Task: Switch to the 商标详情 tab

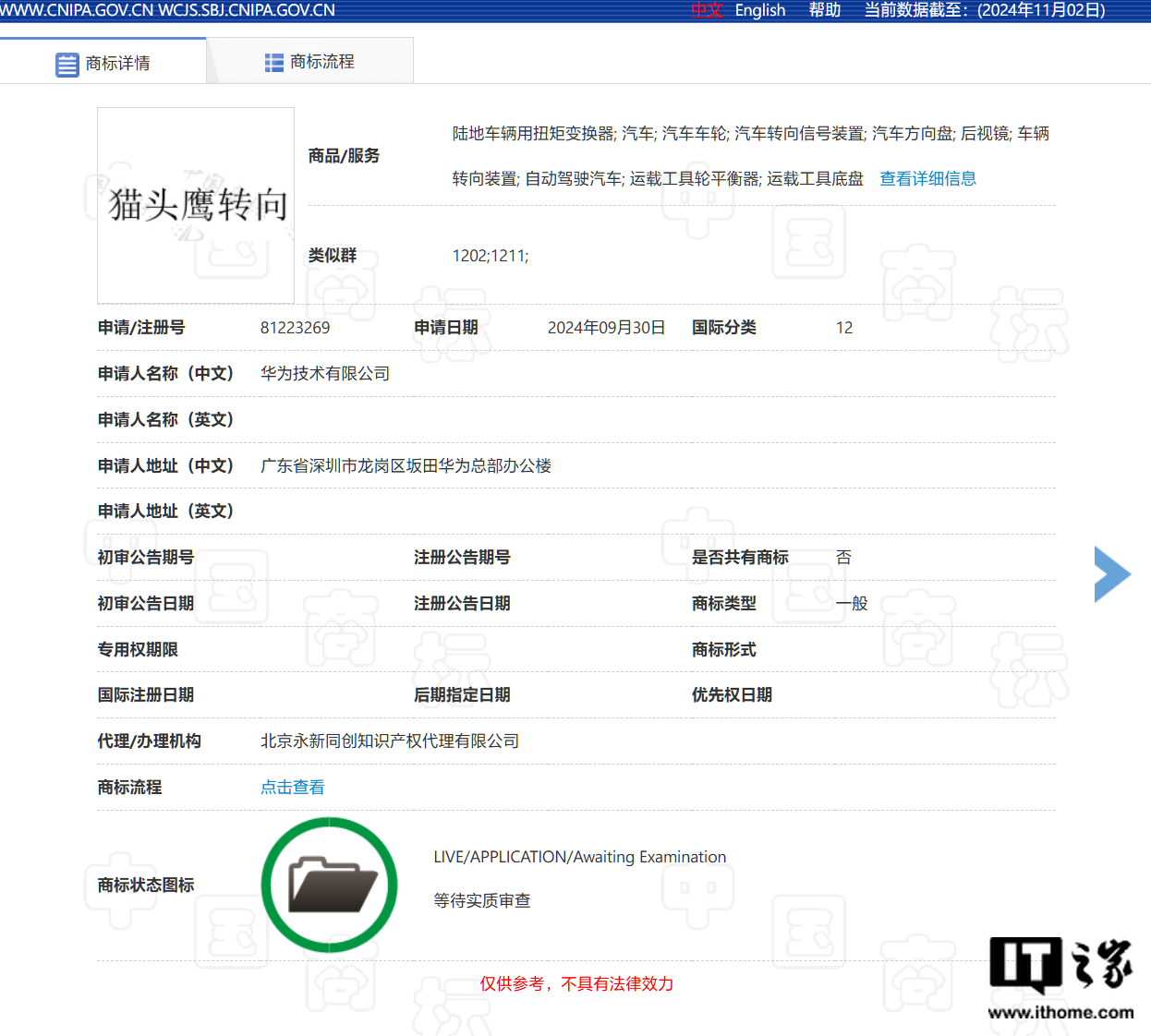Action: 117,63
